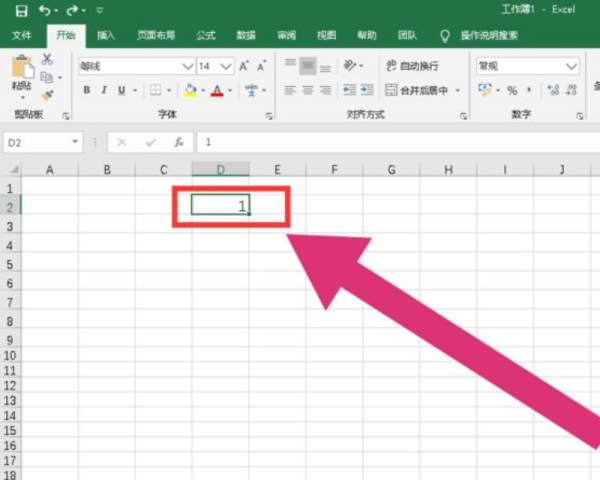Redo the last action
Viewport: 600px width, 480px height.
(72, 10)
